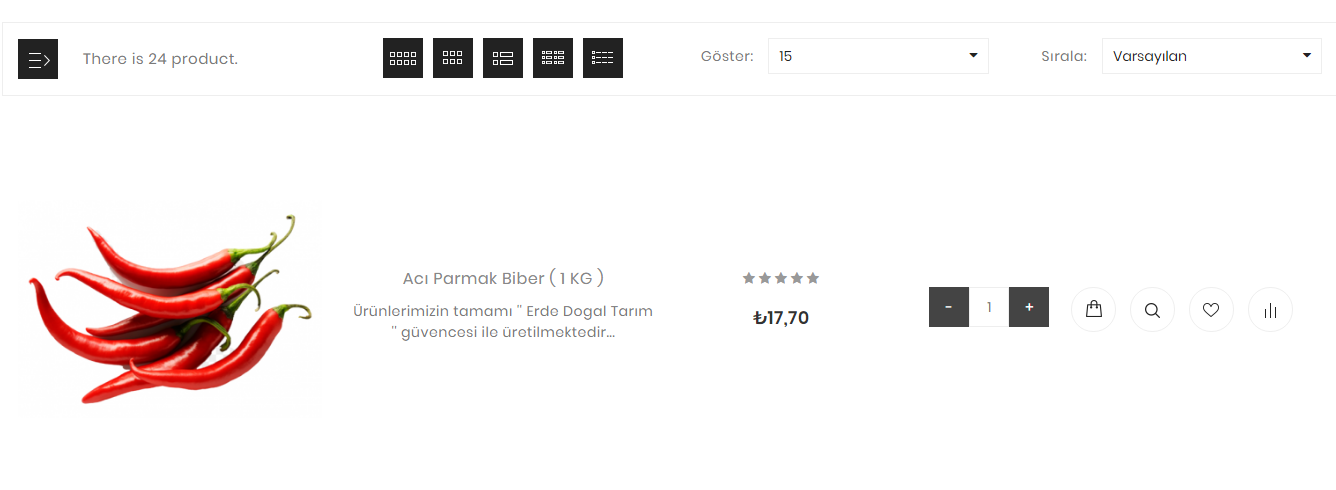Select the two-column compact list layout
The height and width of the screenshot is (490, 1336).
553,58
